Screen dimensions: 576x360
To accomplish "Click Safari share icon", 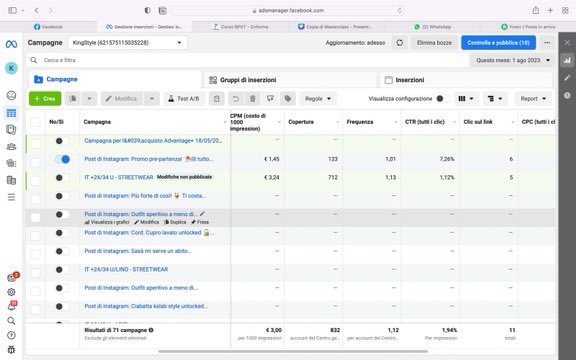I will pos(536,10).
